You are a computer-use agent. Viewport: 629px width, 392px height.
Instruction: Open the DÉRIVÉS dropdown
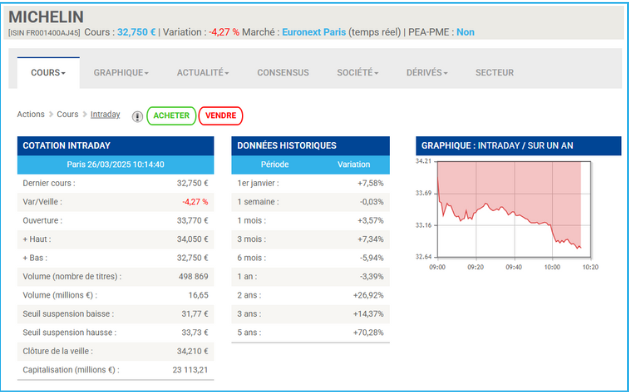427,73
